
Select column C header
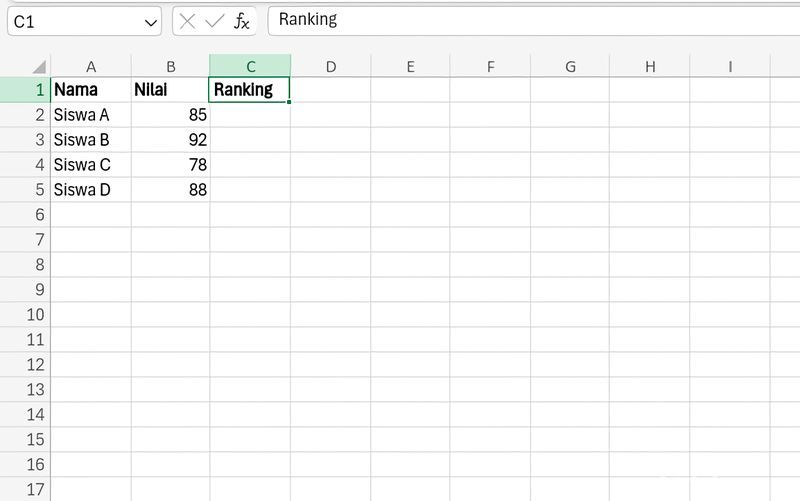pyautogui.click(x=251, y=66)
